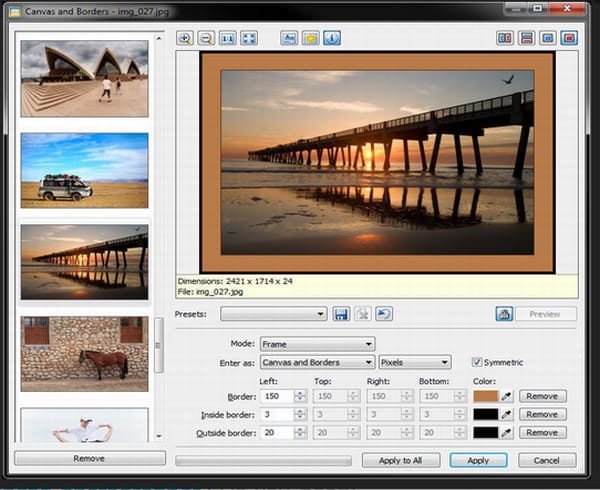Click the fit to window icon
Screen dimensions: 600x490
[x=249, y=38]
